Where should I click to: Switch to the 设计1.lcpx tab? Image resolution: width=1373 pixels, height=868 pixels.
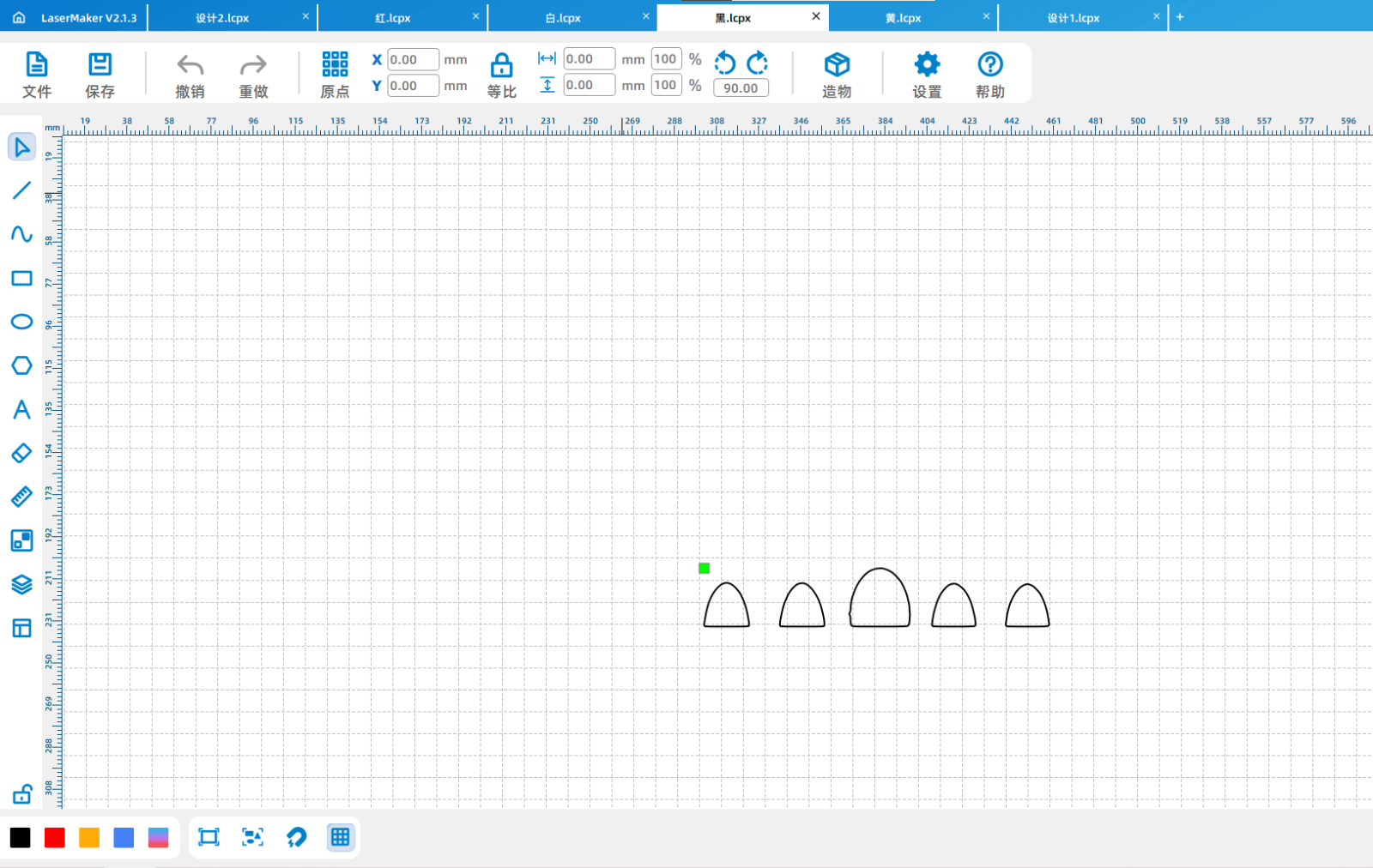click(x=1073, y=18)
